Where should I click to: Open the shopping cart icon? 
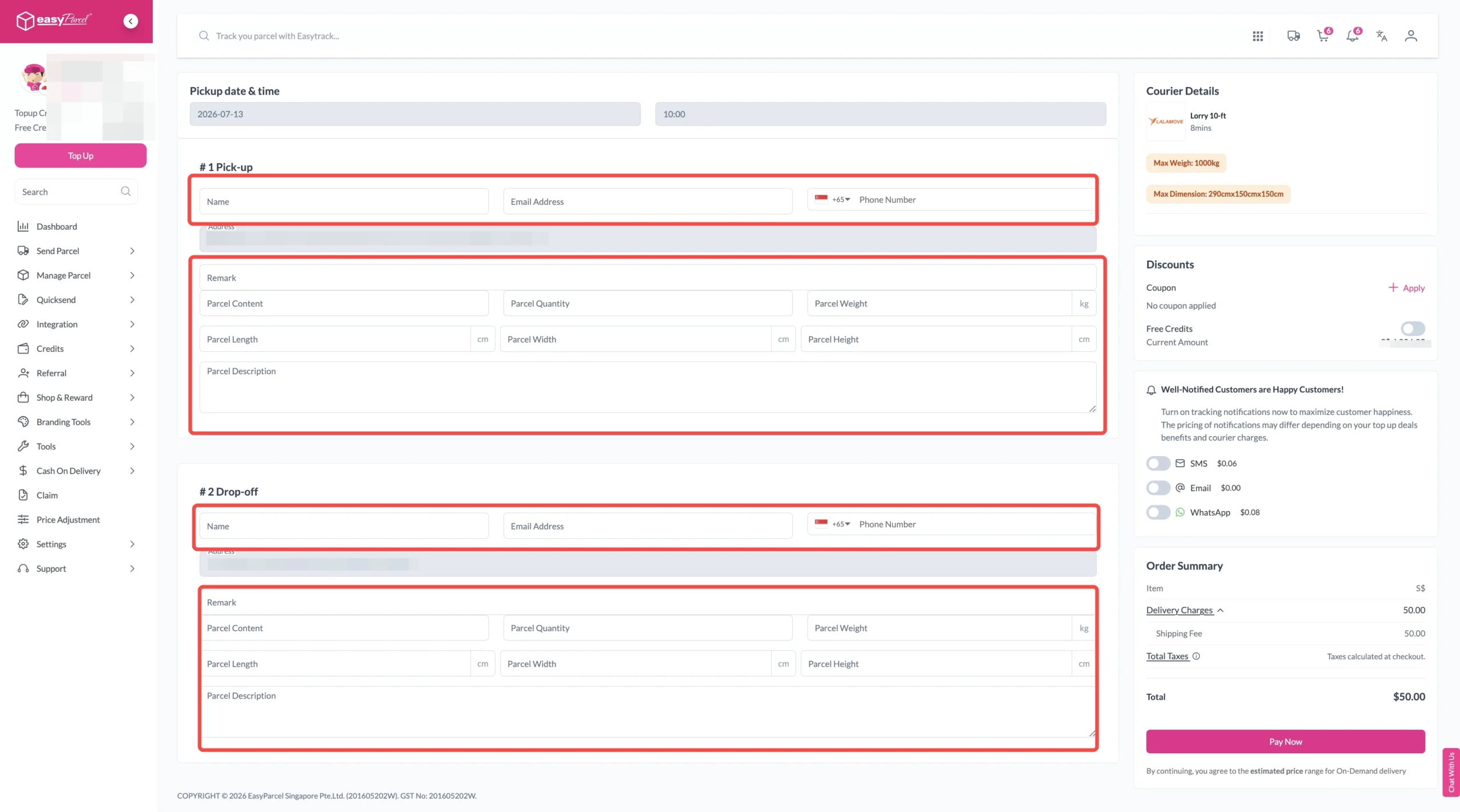1324,35
